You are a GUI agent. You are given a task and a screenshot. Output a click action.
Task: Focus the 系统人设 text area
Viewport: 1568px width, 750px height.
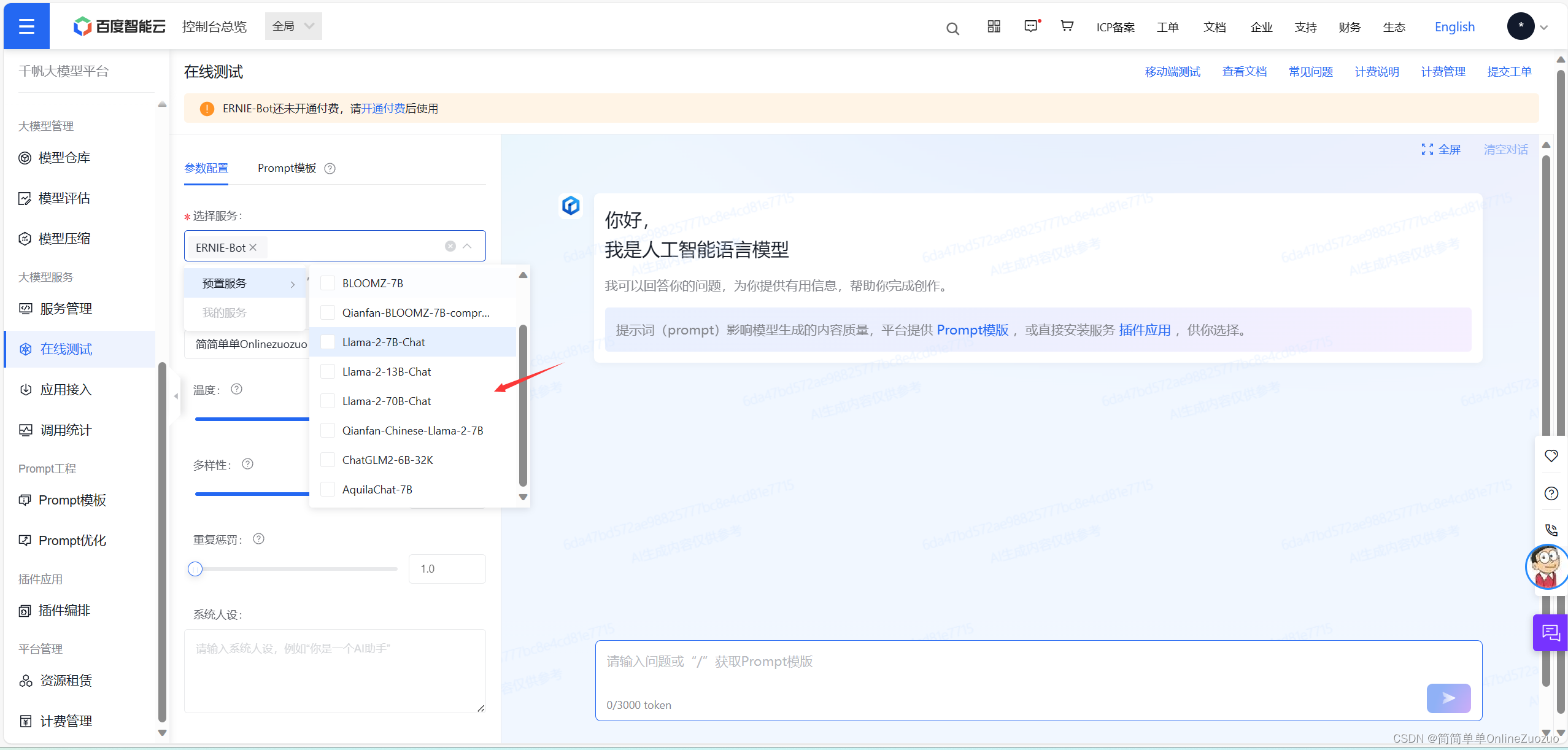pyautogui.click(x=335, y=671)
